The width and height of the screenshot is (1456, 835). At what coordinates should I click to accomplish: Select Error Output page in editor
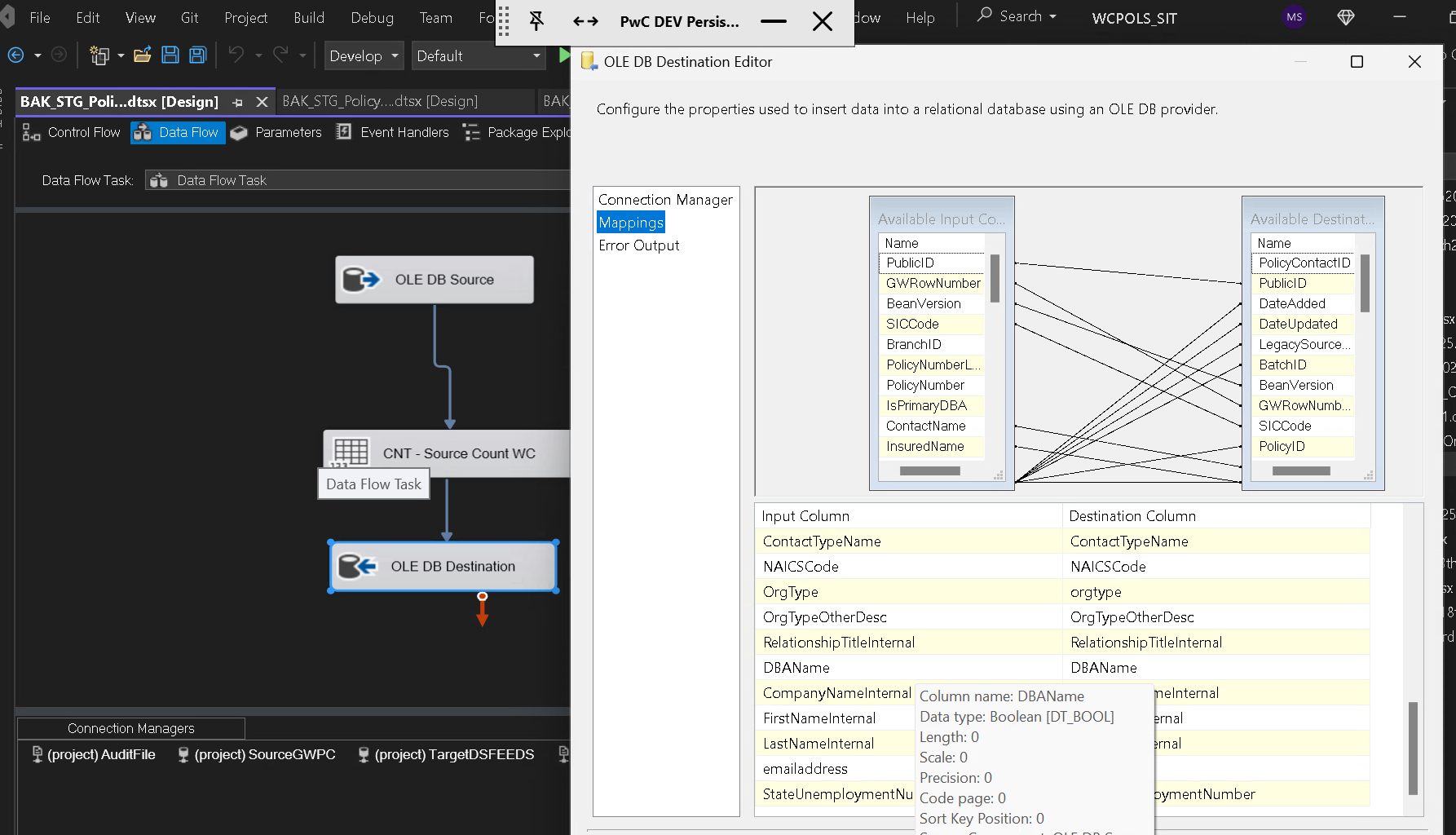(x=638, y=245)
